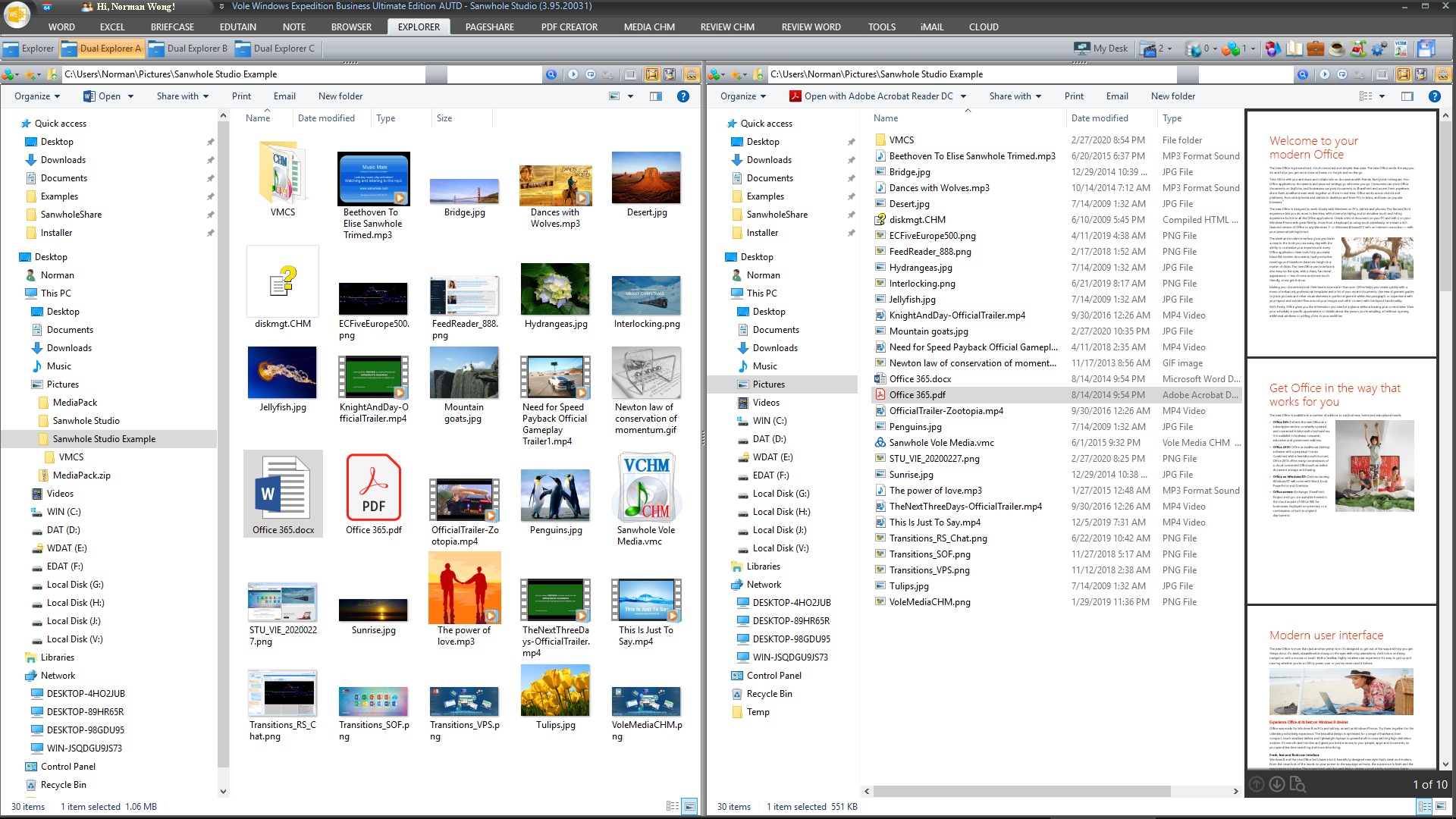Click the blue gear settings icon
This screenshot has height=819, width=1456.
1379,49
